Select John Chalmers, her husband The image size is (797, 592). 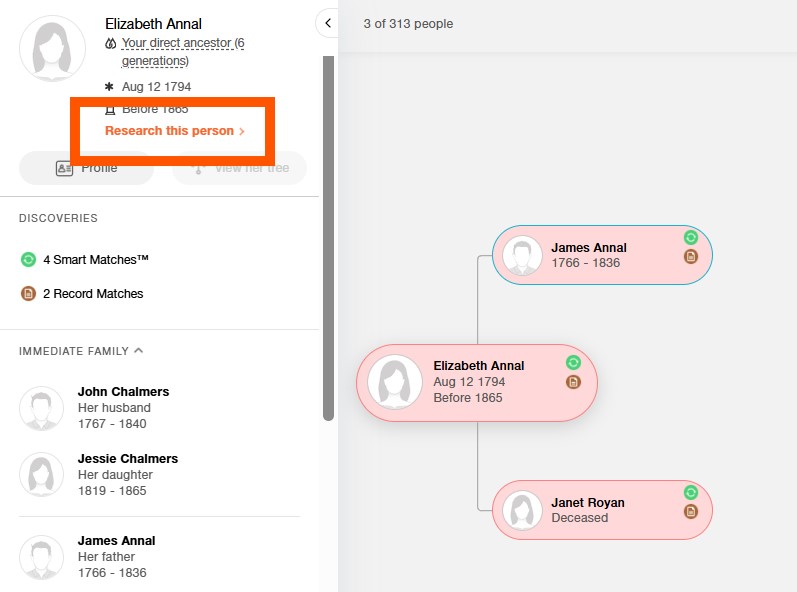coord(123,392)
